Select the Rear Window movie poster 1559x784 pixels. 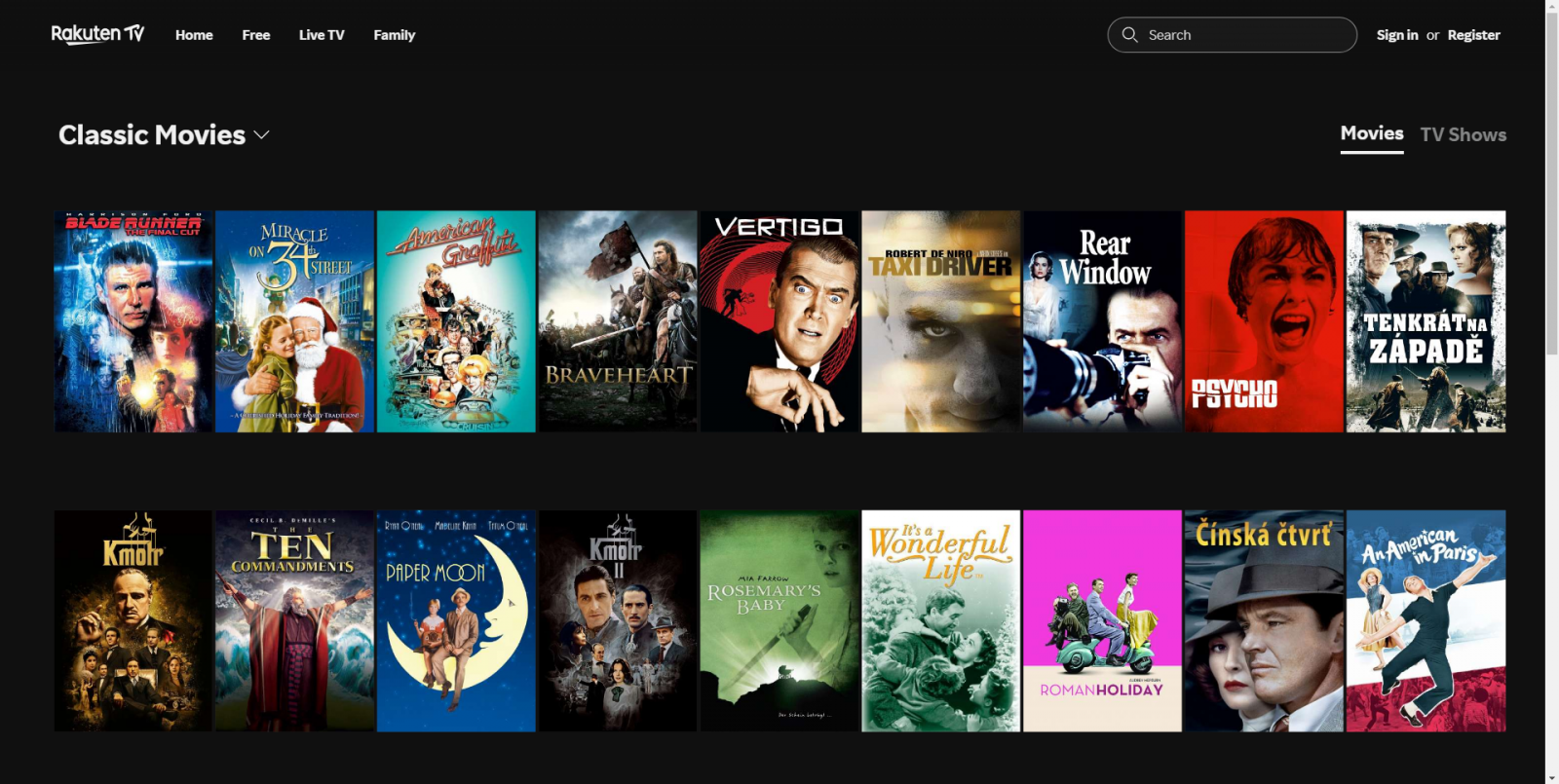[1102, 321]
